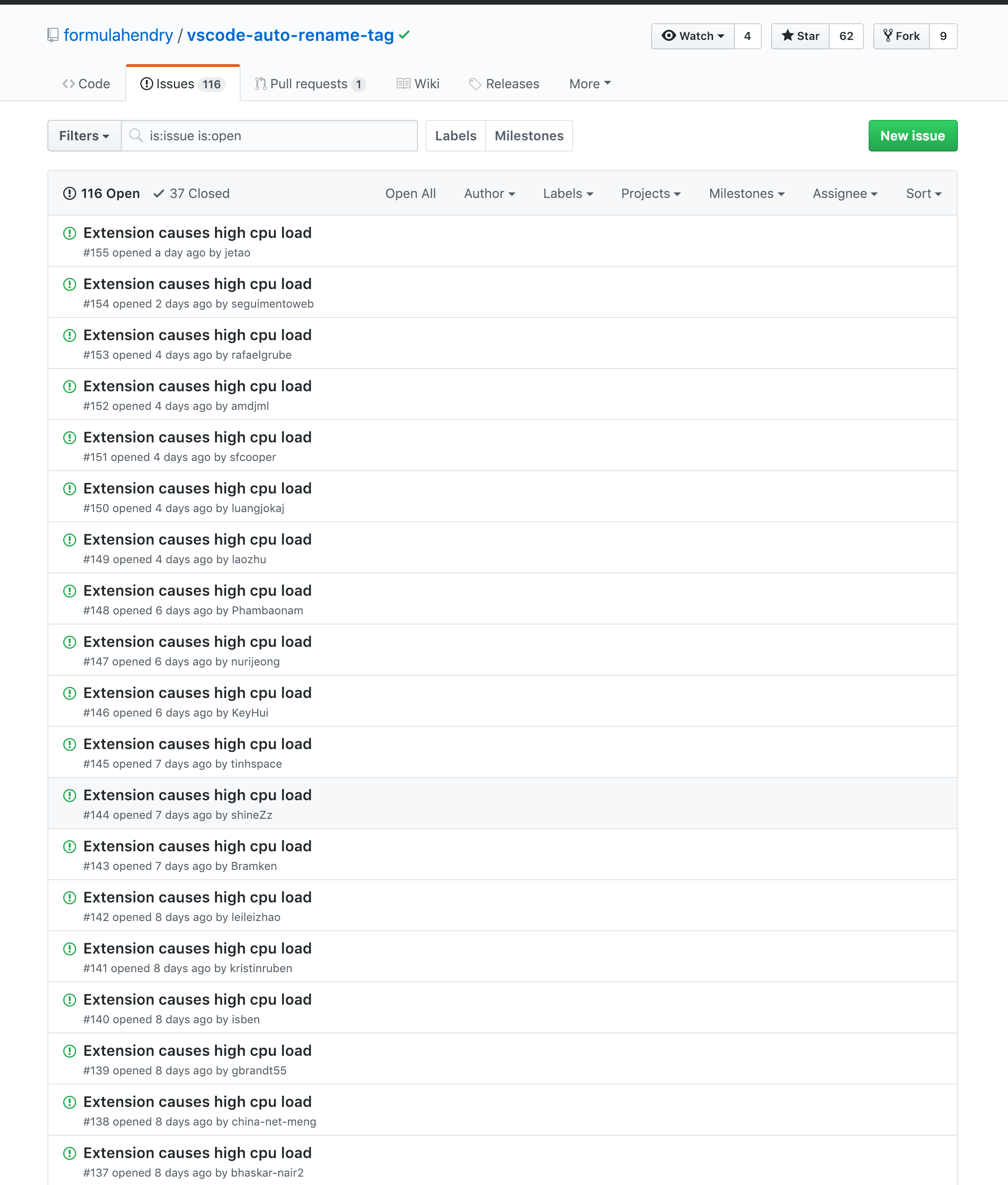Click the search magnifier icon in filter box
This screenshot has width=1008, height=1185.
[136, 136]
